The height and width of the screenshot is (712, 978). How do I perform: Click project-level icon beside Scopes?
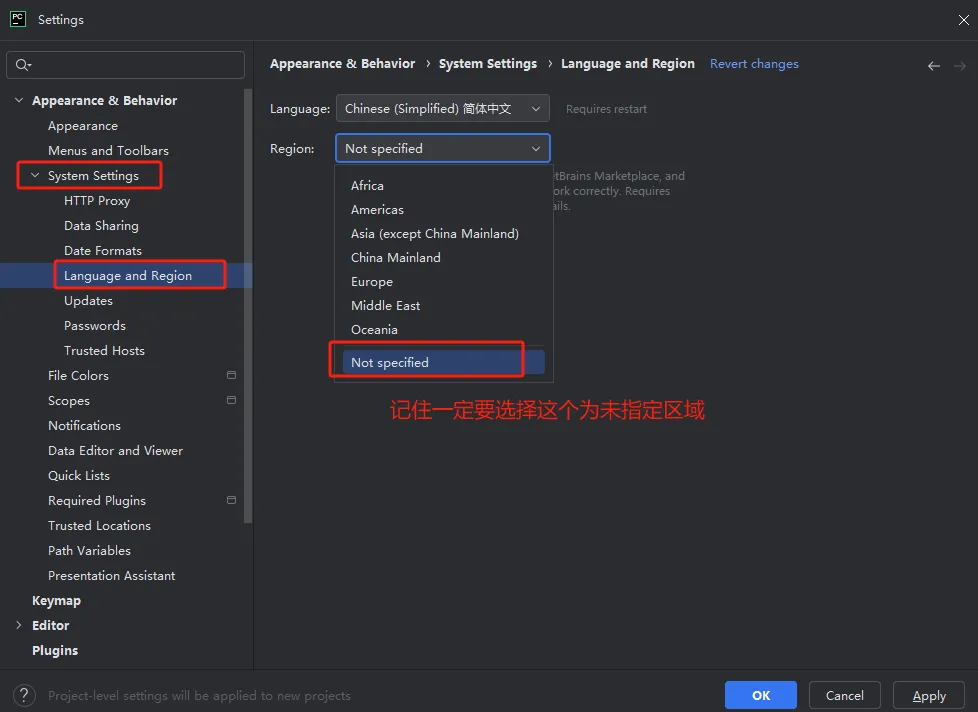coord(231,401)
